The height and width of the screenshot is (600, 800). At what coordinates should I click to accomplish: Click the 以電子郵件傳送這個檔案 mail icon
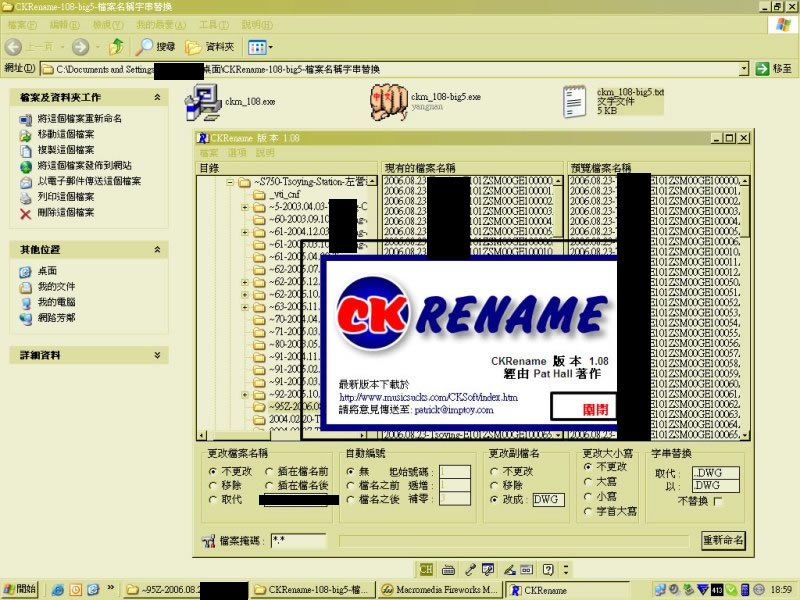point(26,182)
